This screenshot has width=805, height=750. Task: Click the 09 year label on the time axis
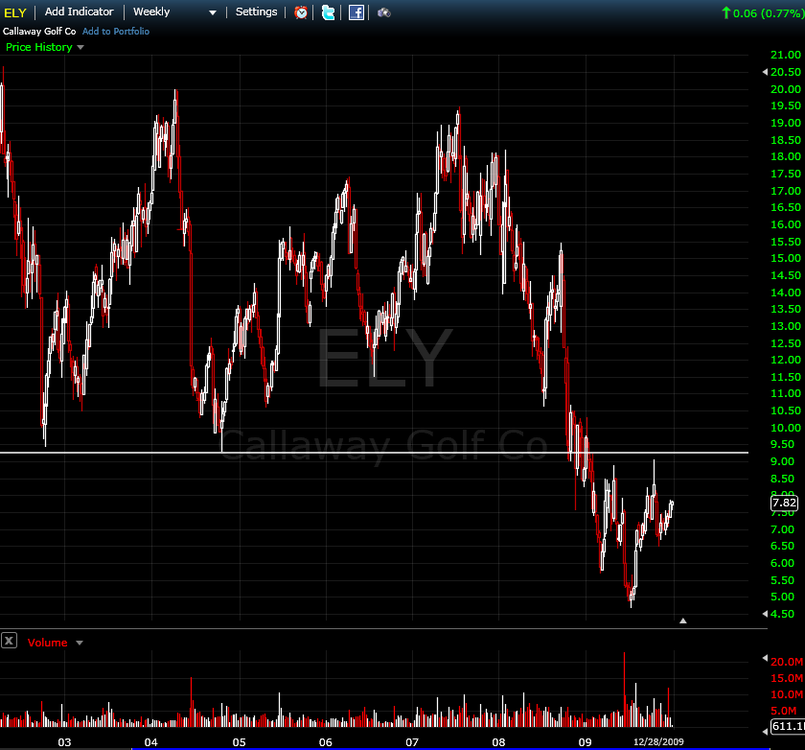tap(585, 742)
